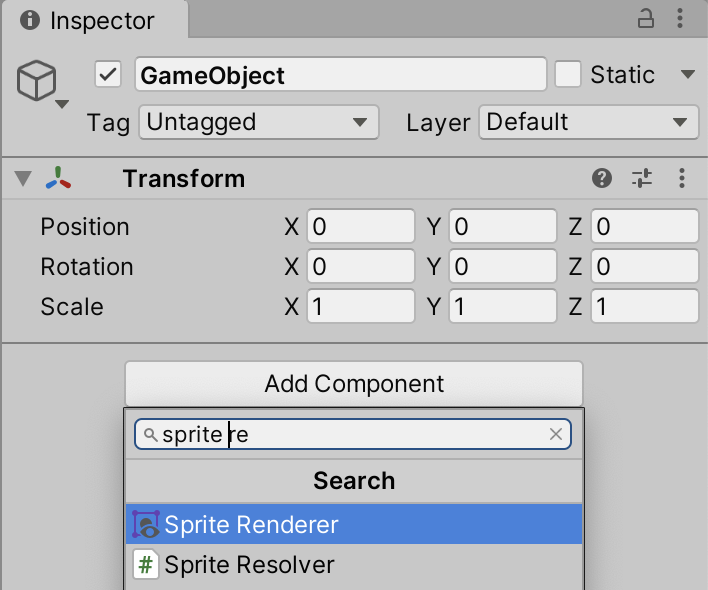Open Transform component help reference
708x590 pixels.
pos(601,179)
